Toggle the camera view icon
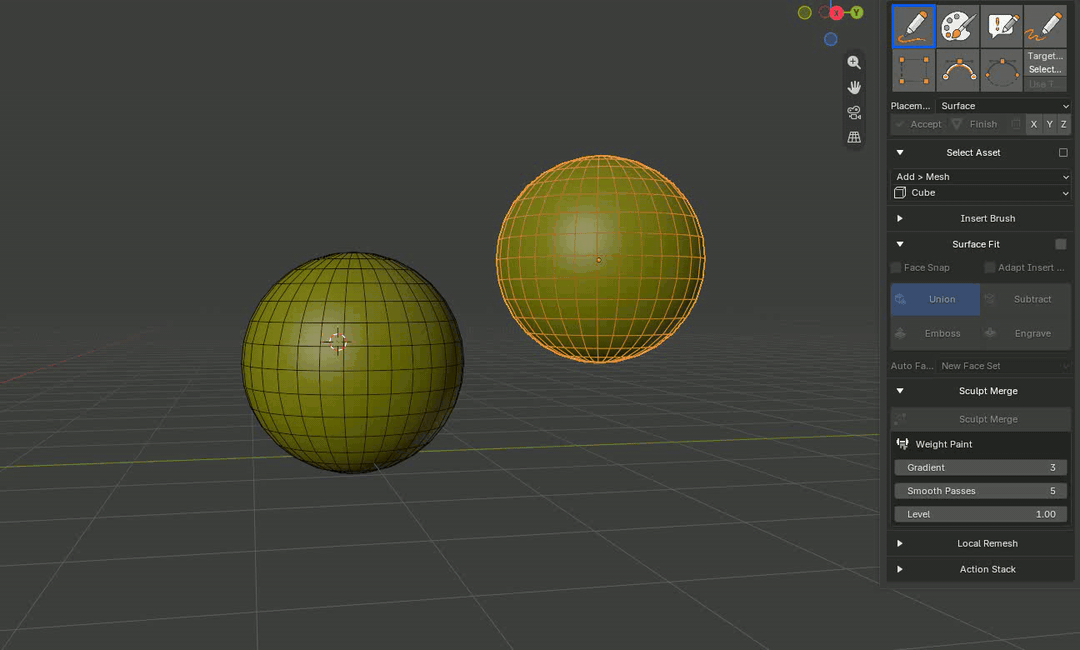This screenshot has width=1080, height=650. click(854, 112)
